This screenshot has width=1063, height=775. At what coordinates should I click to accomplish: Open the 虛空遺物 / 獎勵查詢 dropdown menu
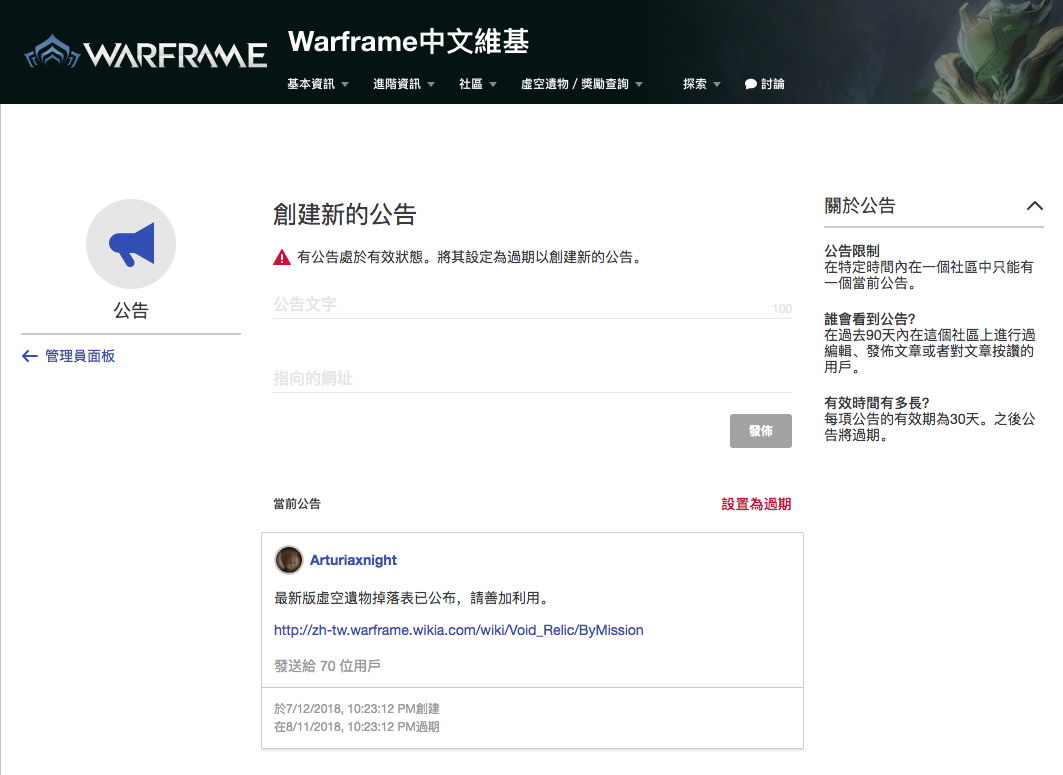581,84
